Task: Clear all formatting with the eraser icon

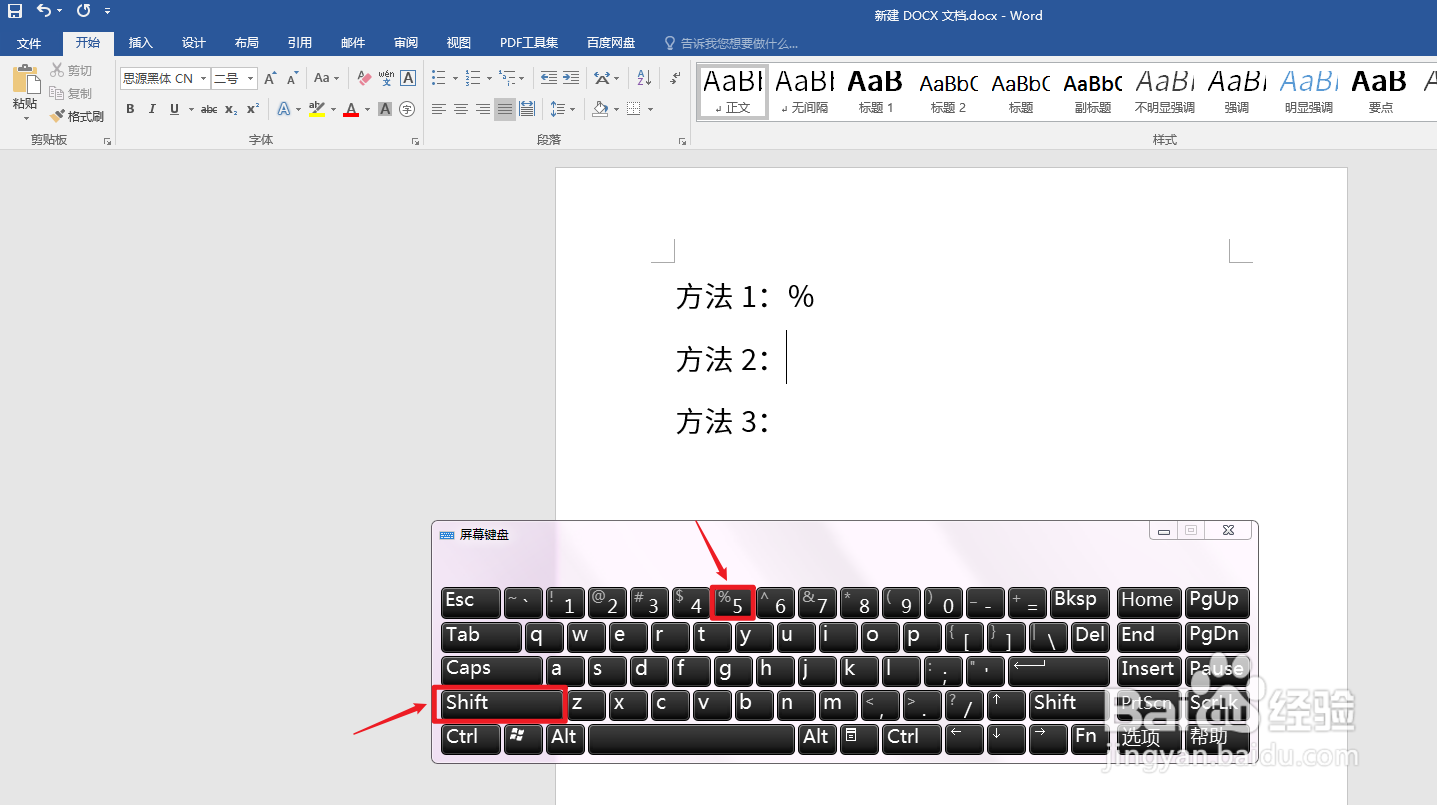Action: click(364, 78)
